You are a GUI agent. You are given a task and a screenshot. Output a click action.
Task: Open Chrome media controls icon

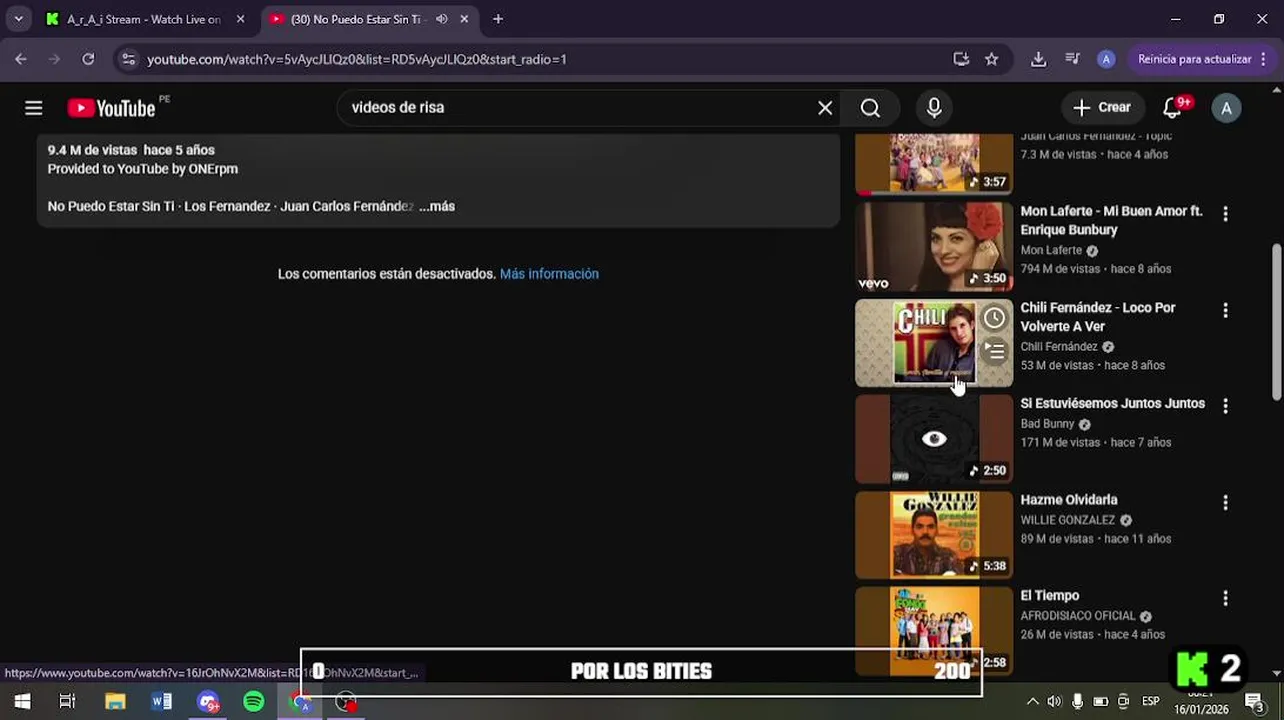pyautogui.click(x=1072, y=59)
